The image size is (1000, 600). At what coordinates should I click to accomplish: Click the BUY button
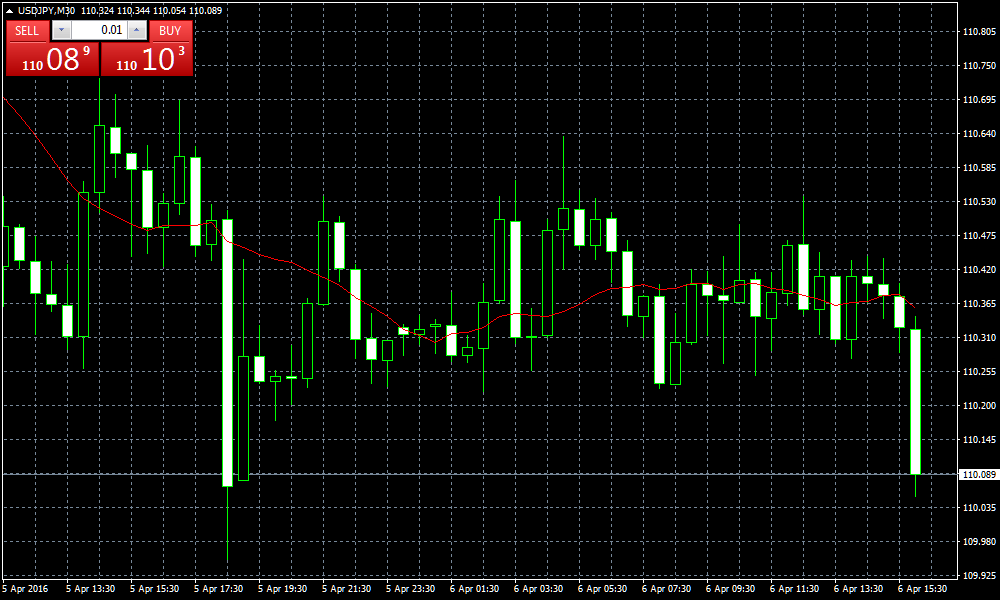[x=170, y=31]
